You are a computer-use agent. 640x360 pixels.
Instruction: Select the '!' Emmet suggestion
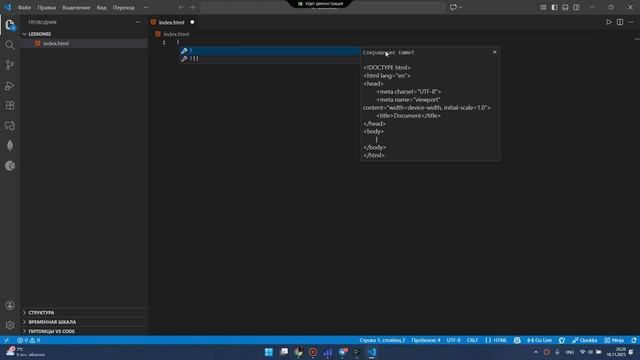pos(270,51)
